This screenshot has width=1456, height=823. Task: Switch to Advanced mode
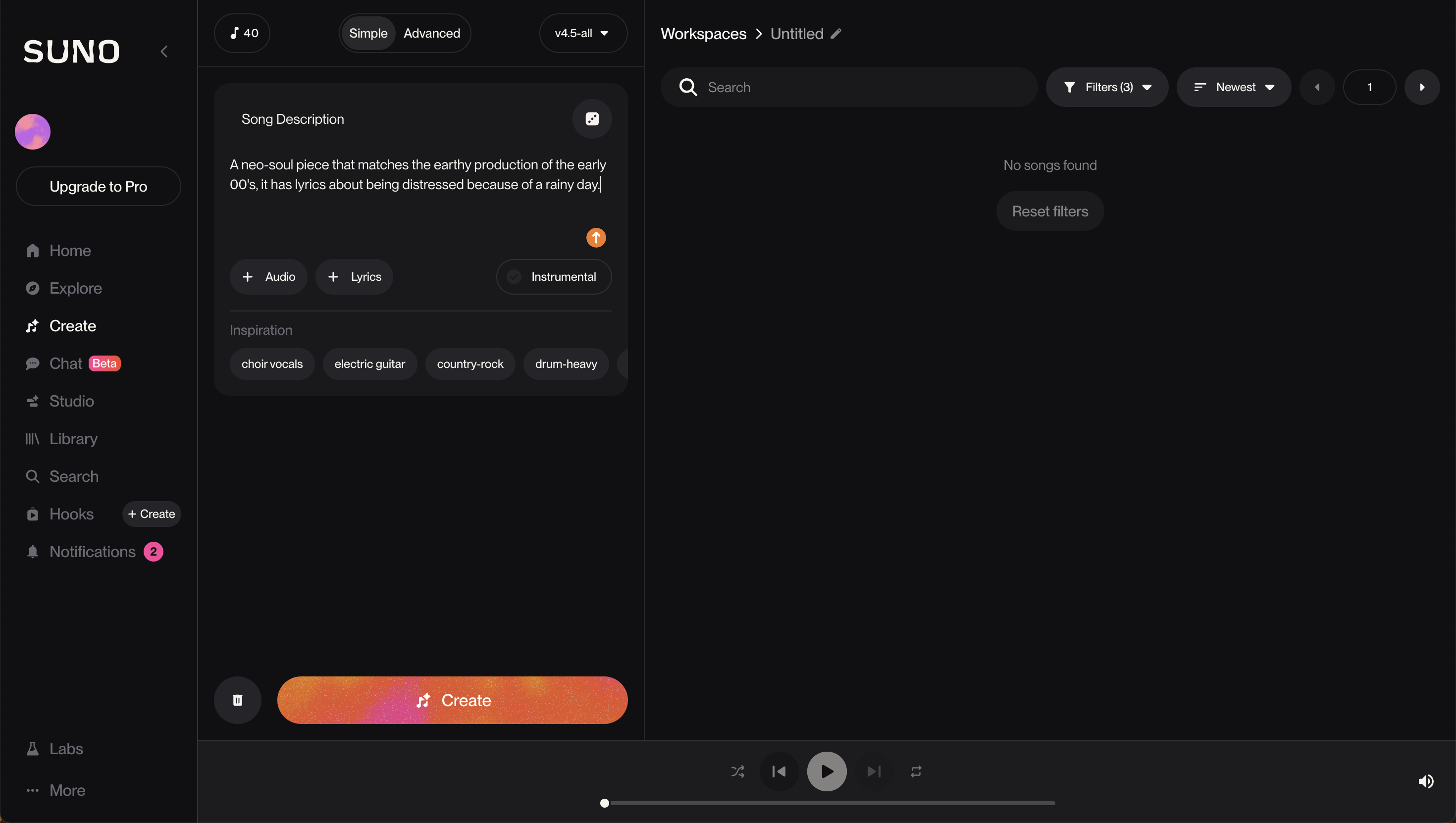pos(432,33)
